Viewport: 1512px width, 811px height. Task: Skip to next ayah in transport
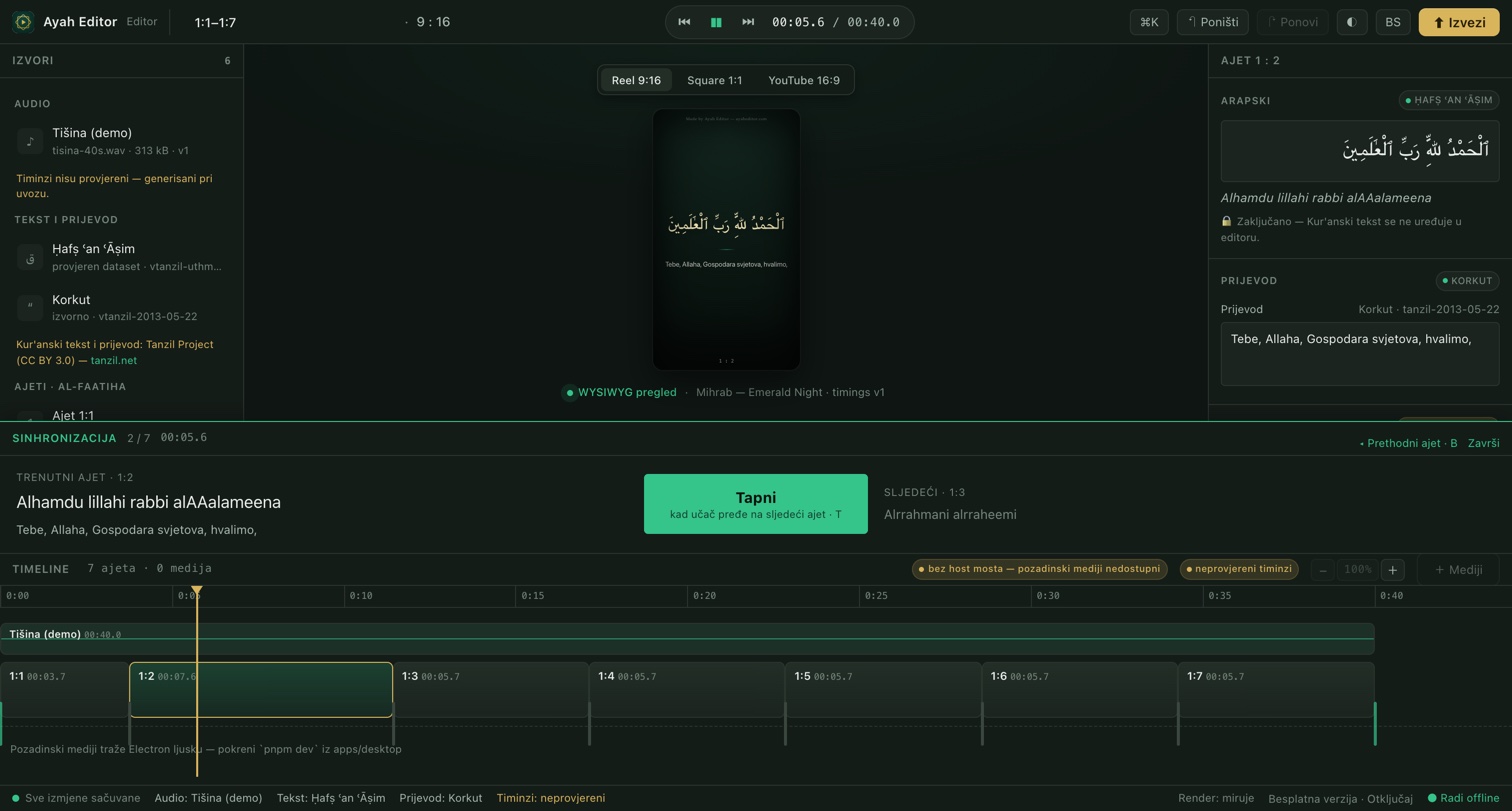pyautogui.click(x=748, y=22)
